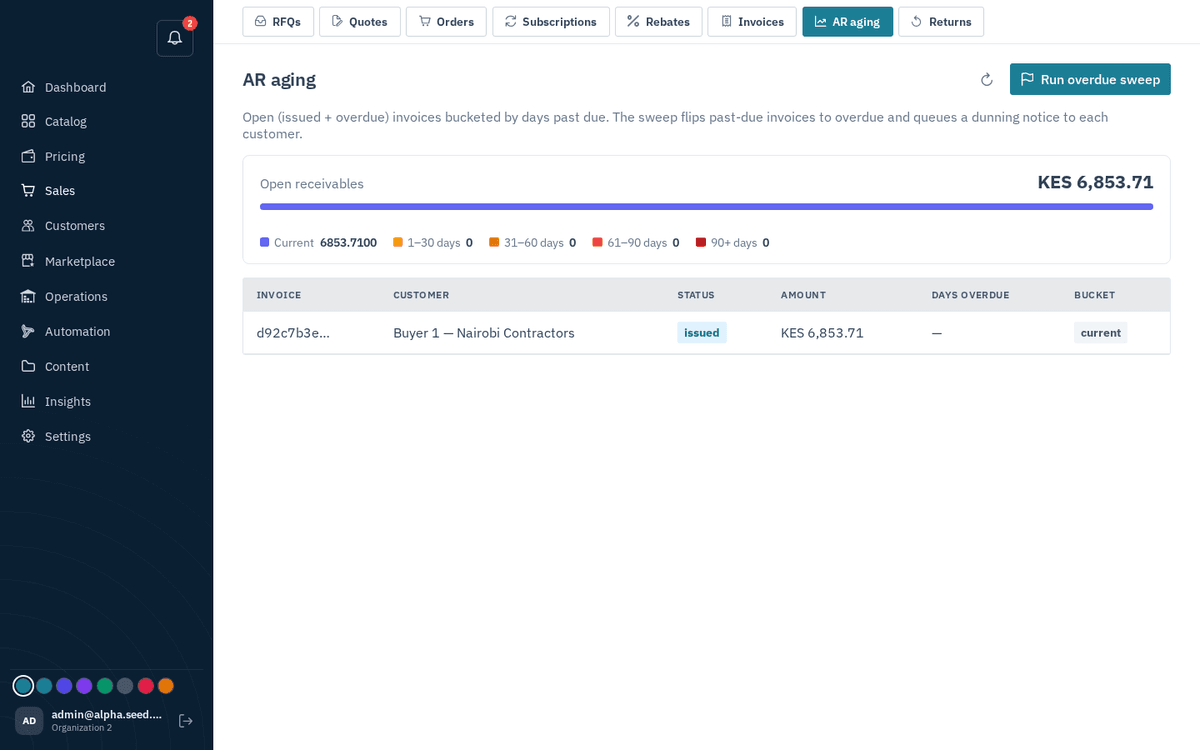1200x750 pixels.
Task: Choose the indigo blue theme swatch
Action: coord(64,686)
